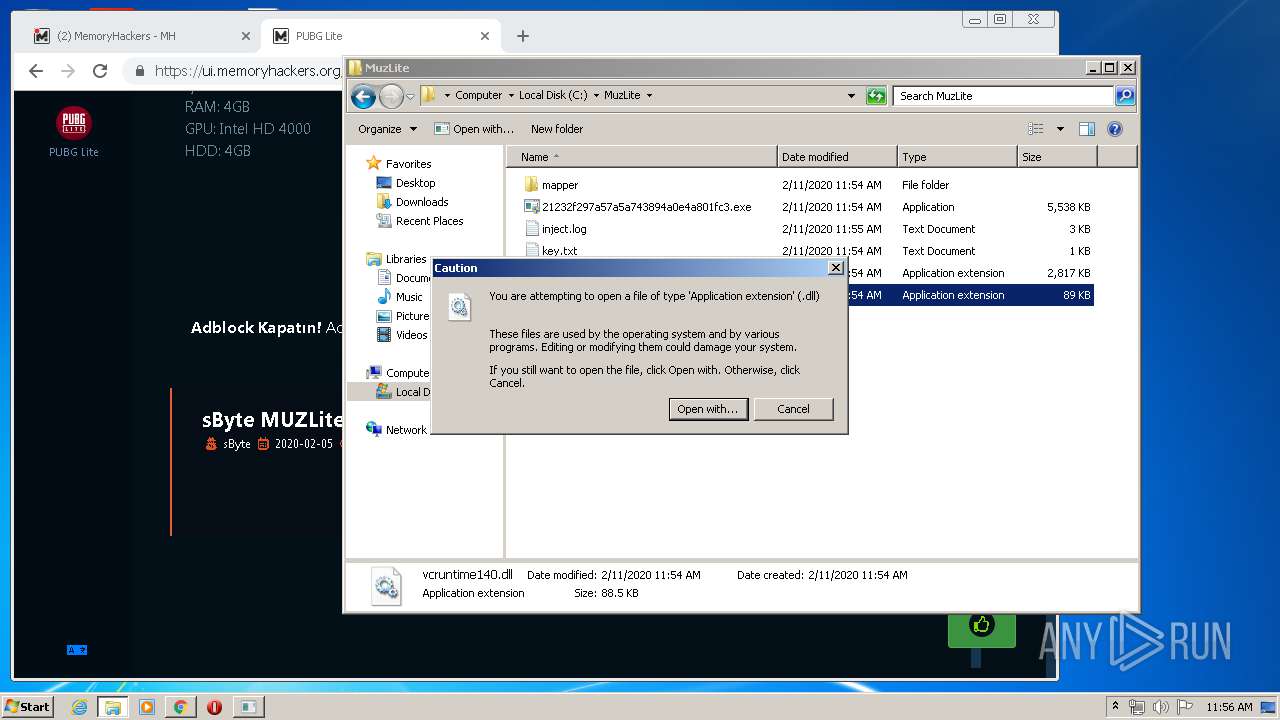Open dropdown arrow after MuzLite breadcrumb
The image size is (1280, 720).
coord(649,96)
